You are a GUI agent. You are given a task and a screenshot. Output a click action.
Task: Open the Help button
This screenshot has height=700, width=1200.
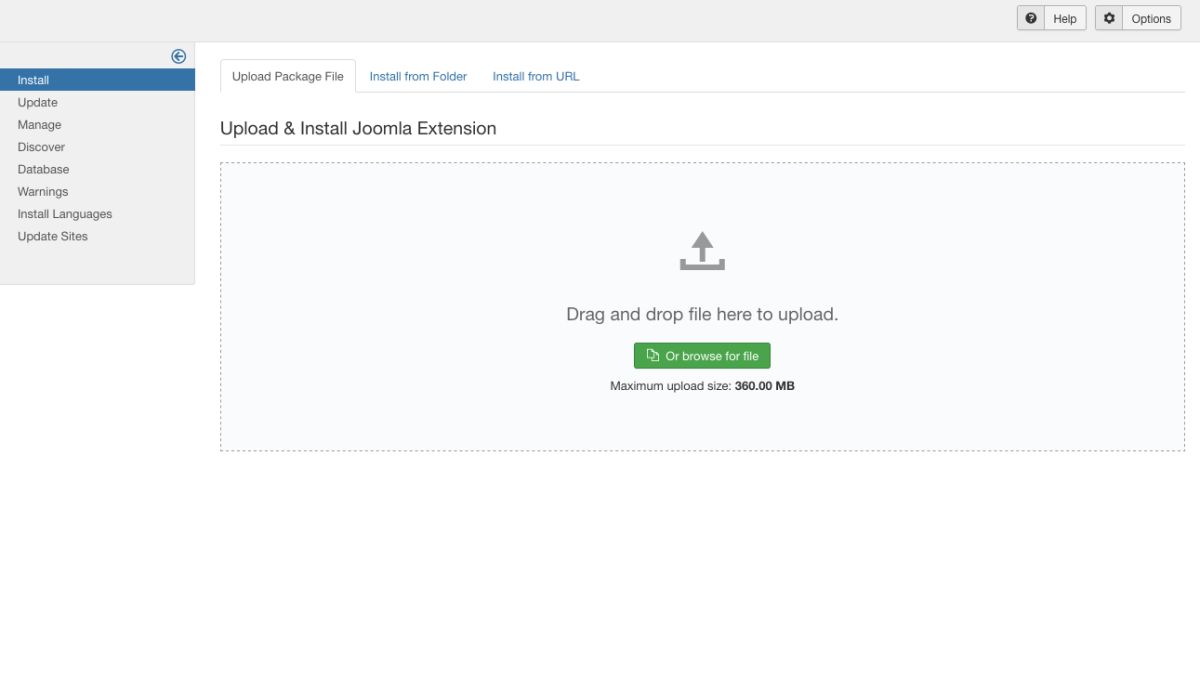coord(1051,18)
